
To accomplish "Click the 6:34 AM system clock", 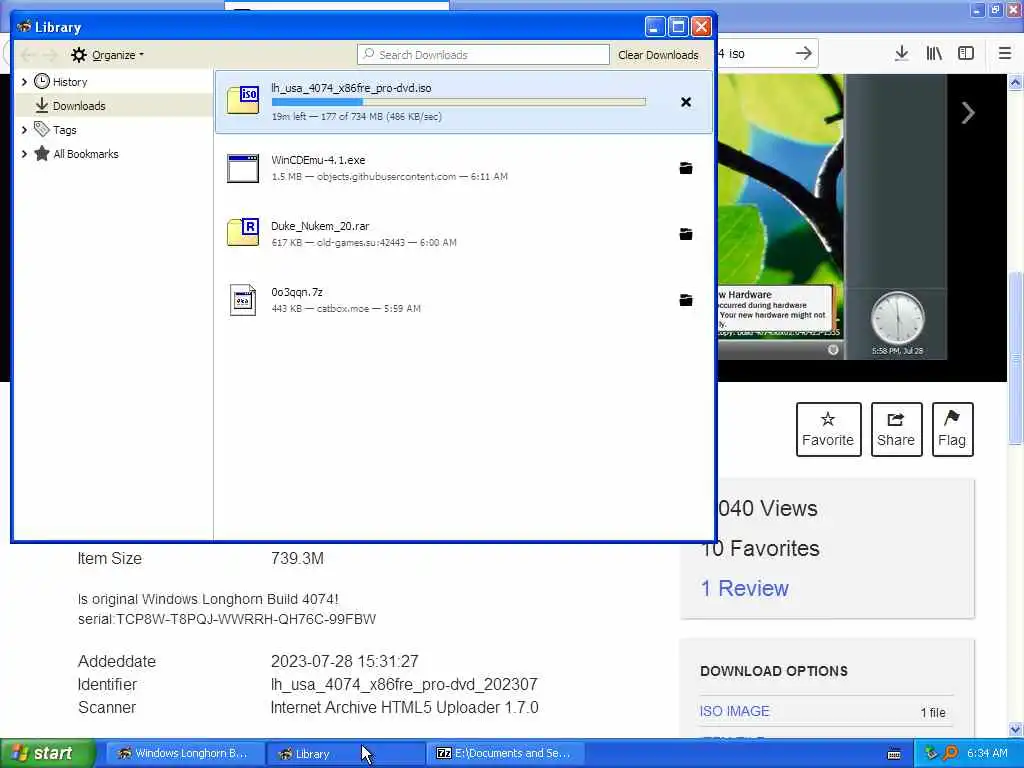I will (x=987, y=754).
